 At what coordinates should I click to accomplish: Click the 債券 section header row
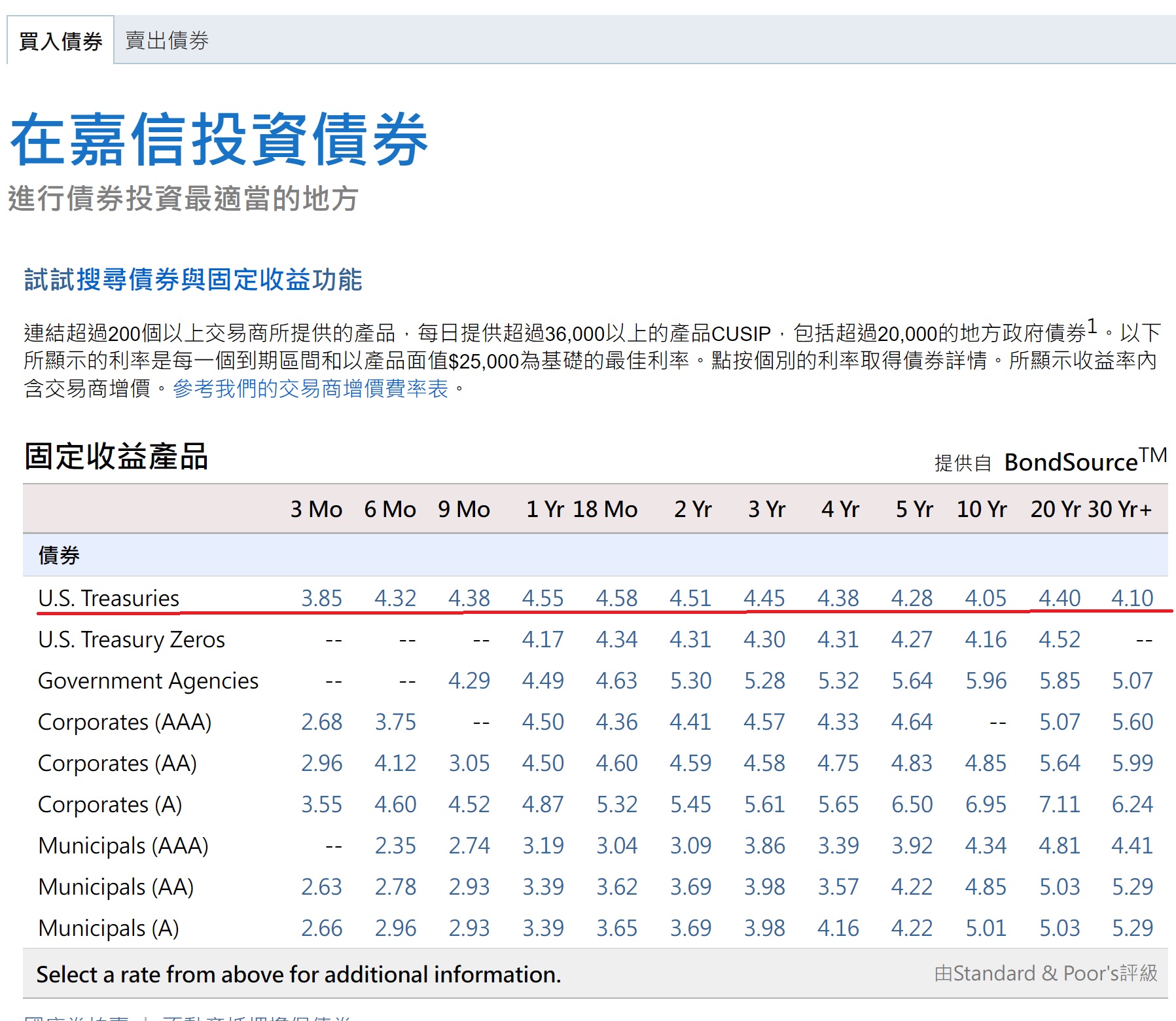pos(596,555)
